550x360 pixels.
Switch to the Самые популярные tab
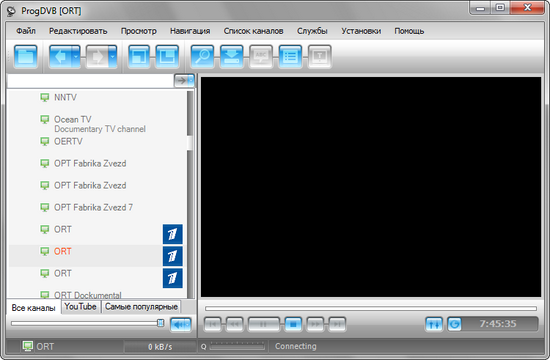tap(141, 307)
